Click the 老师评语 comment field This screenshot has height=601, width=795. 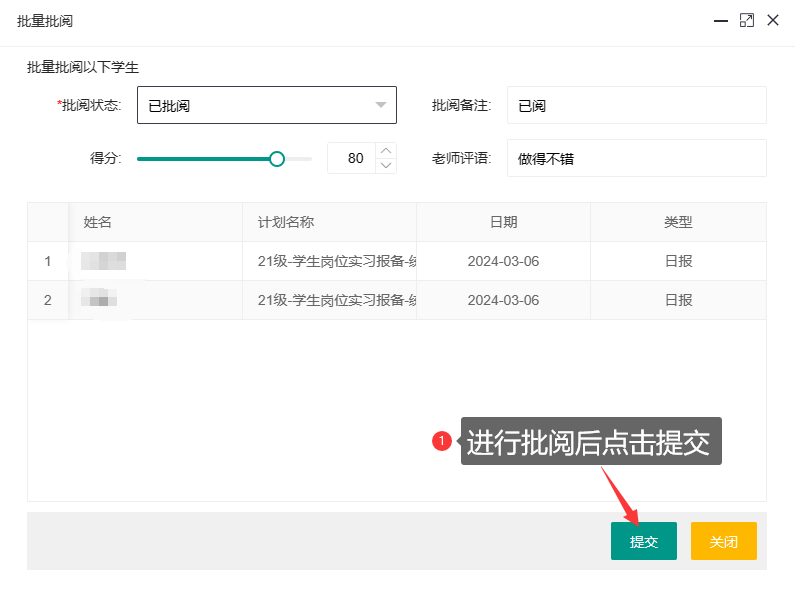pos(636,158)
